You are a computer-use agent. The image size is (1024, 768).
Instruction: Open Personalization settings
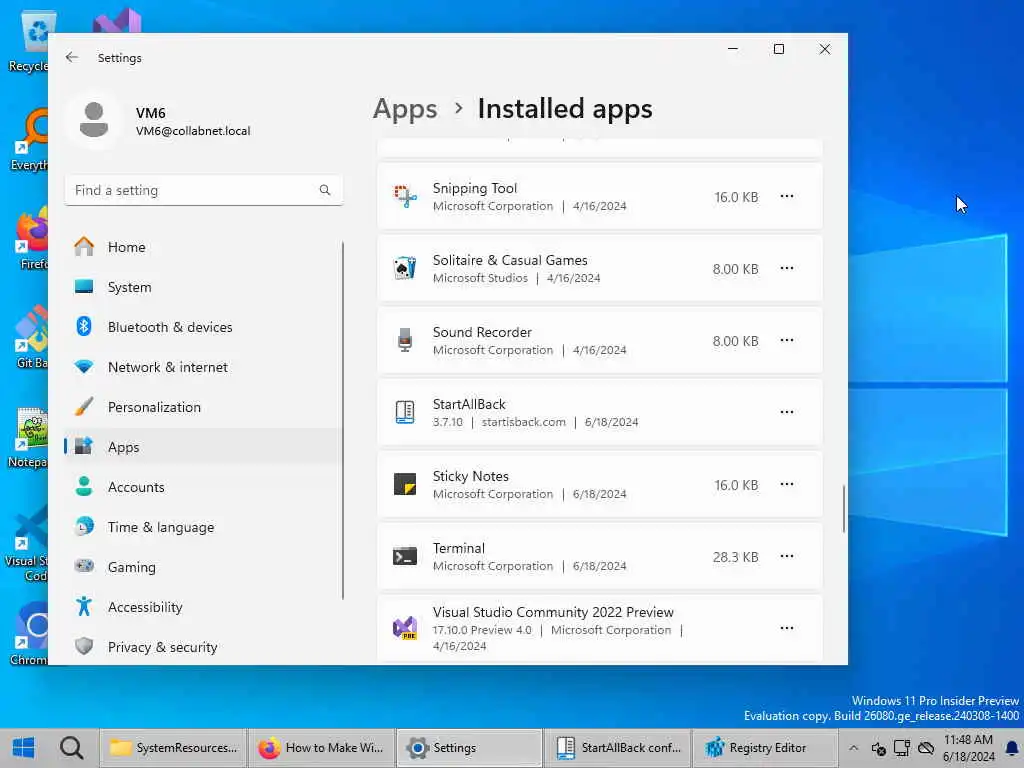coord(202,407)
